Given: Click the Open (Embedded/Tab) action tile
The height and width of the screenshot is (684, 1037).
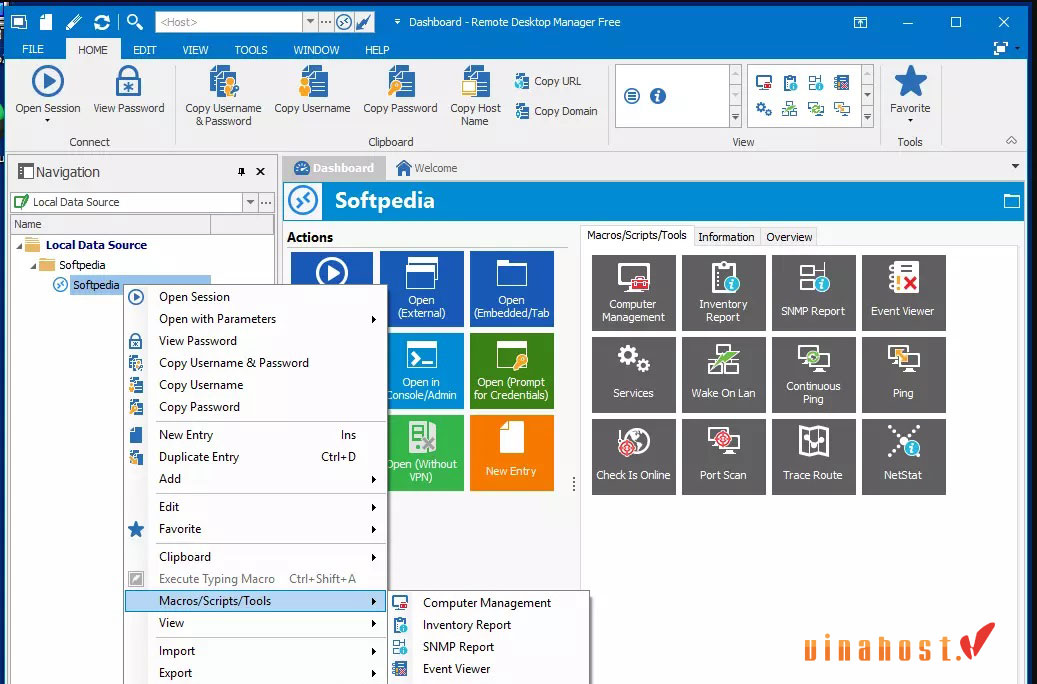Looking at the screenshot, I should 512,289.
